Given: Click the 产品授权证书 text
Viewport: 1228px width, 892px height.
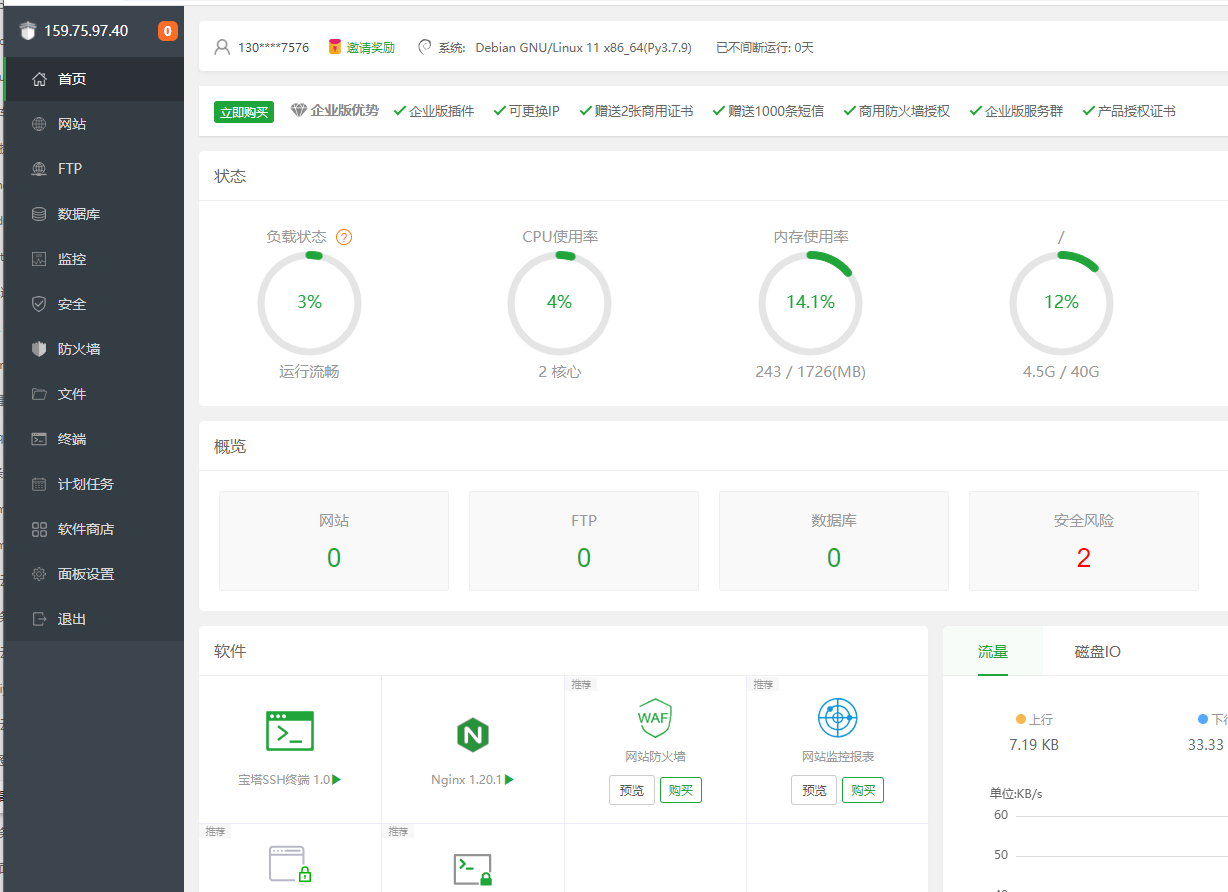Looking at the screenshot, I should (x=1137, y=111).
